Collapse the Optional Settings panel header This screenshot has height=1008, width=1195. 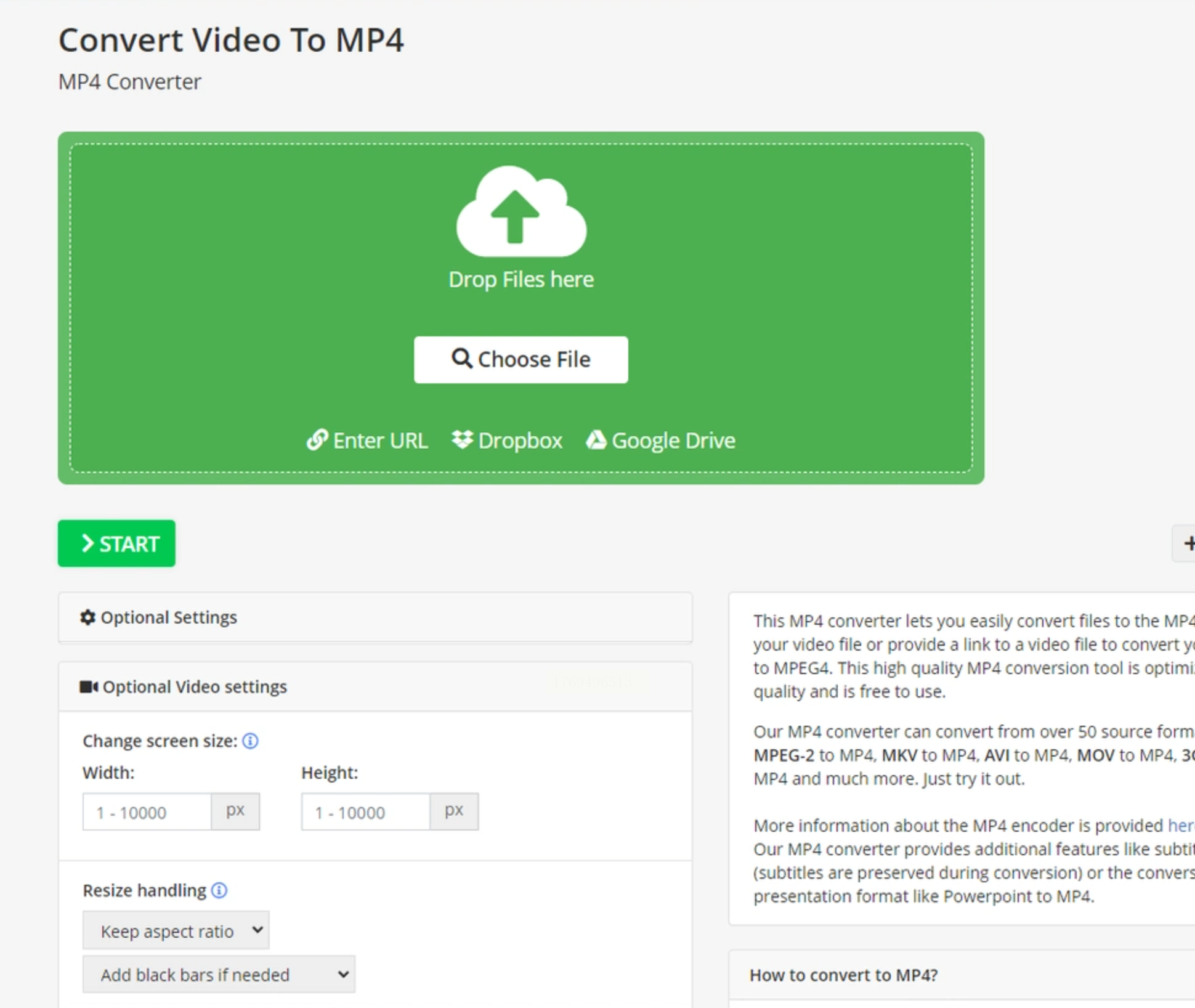pos(375,617)
